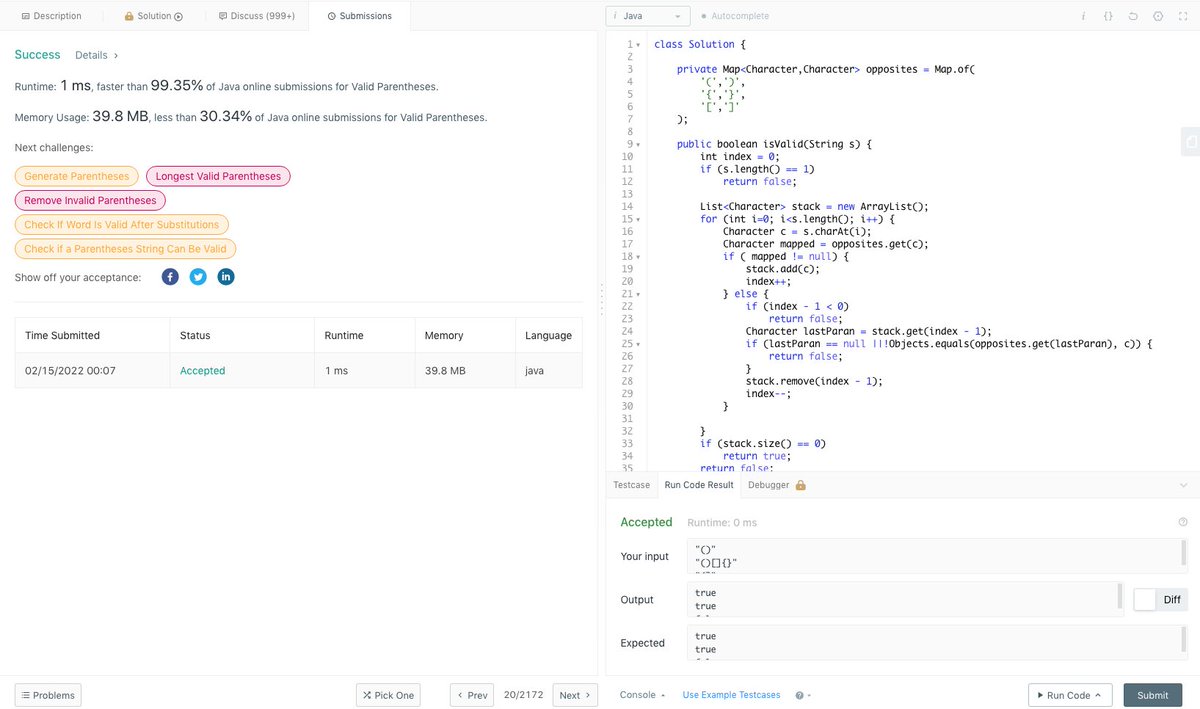Click the Output result box

tap(905, 599)
